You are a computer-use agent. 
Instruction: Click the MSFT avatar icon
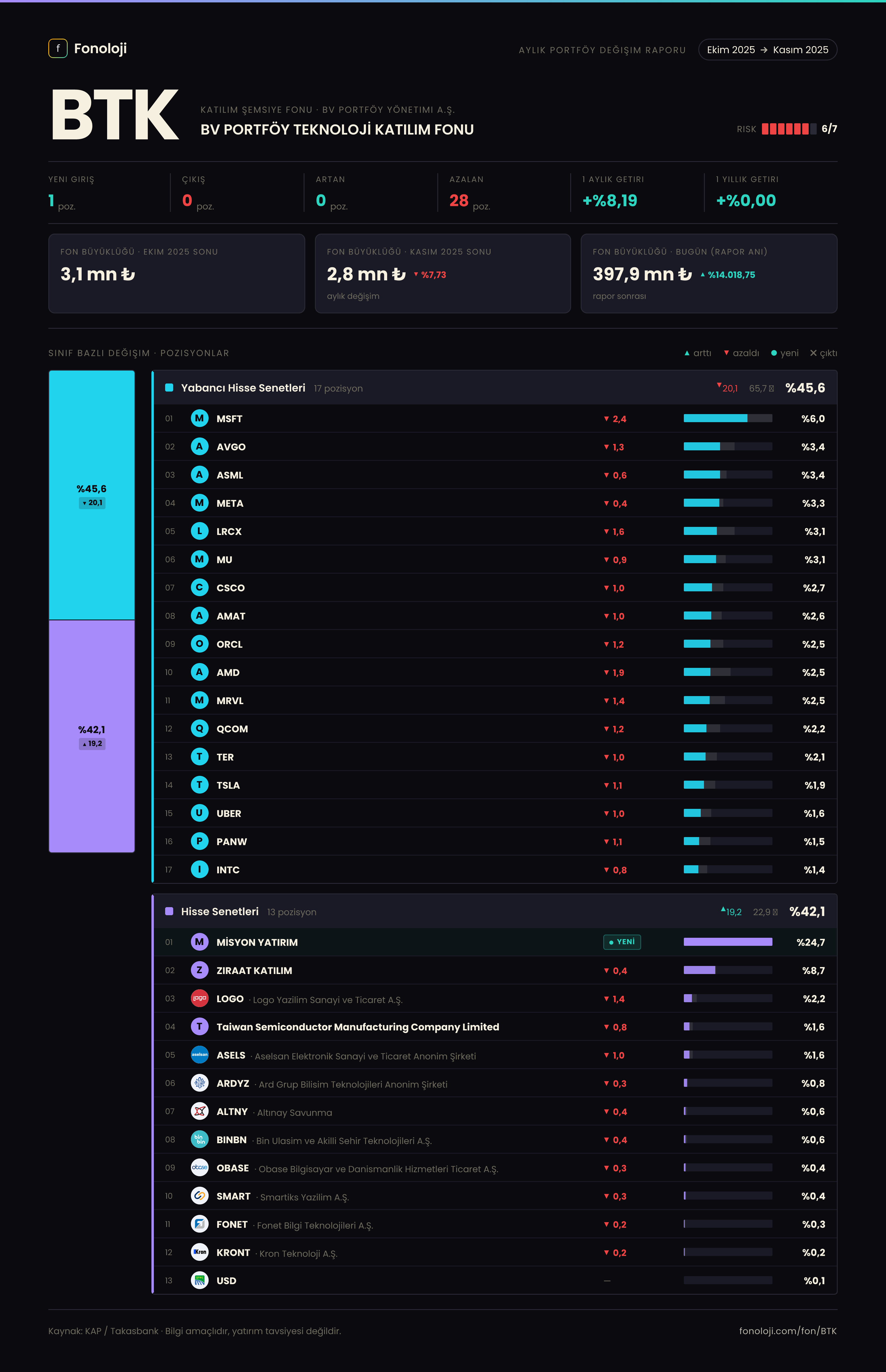pos(200,418)
